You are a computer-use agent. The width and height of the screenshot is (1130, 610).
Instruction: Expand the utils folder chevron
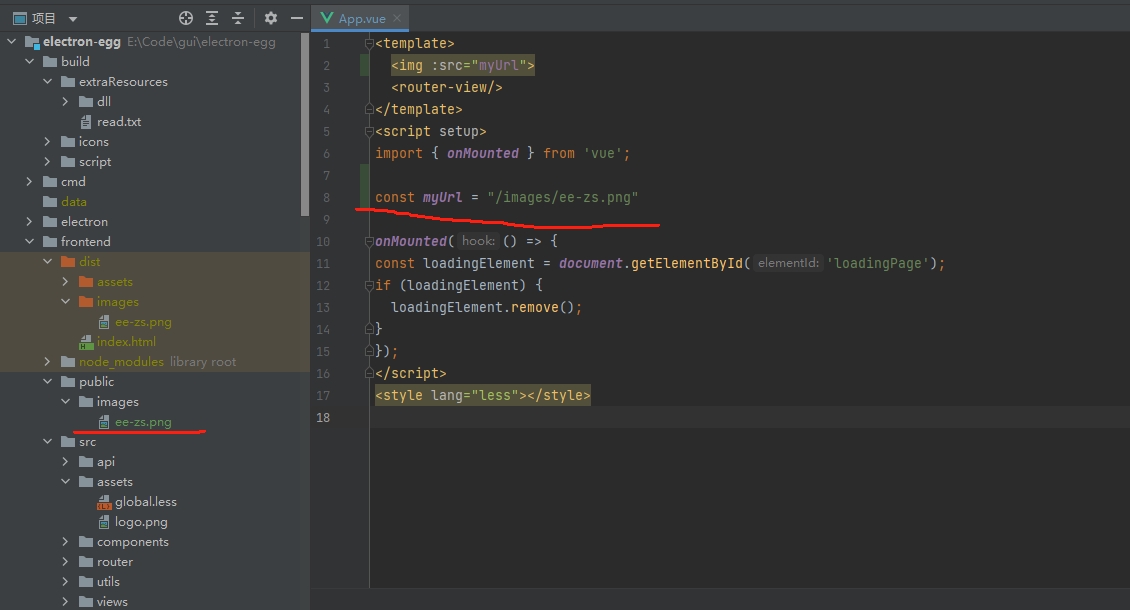[x=66, y=582]
